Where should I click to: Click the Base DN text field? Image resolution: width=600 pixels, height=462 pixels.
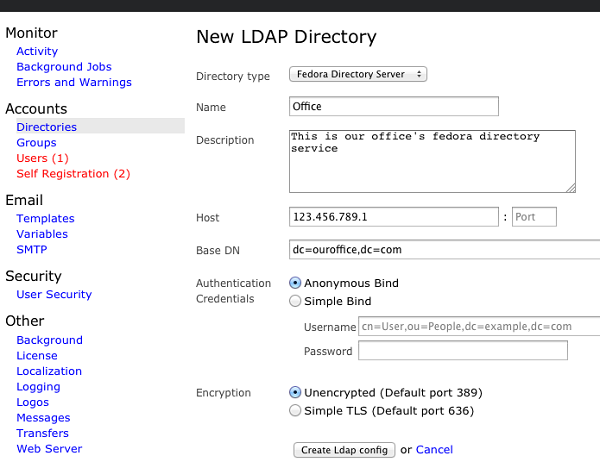[444, 250]
